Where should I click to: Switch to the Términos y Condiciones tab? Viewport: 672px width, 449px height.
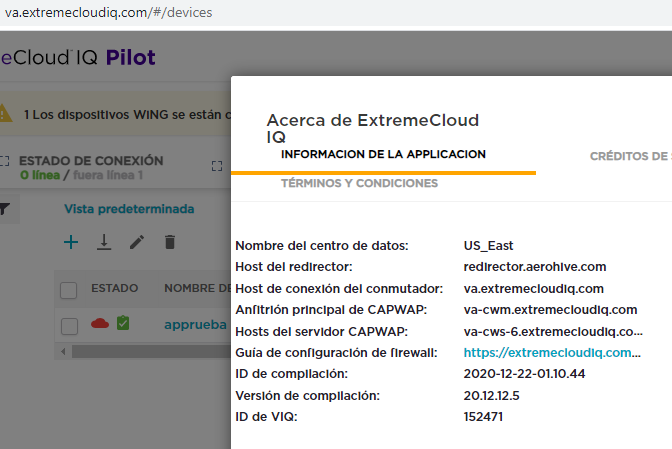pos(359,184)
